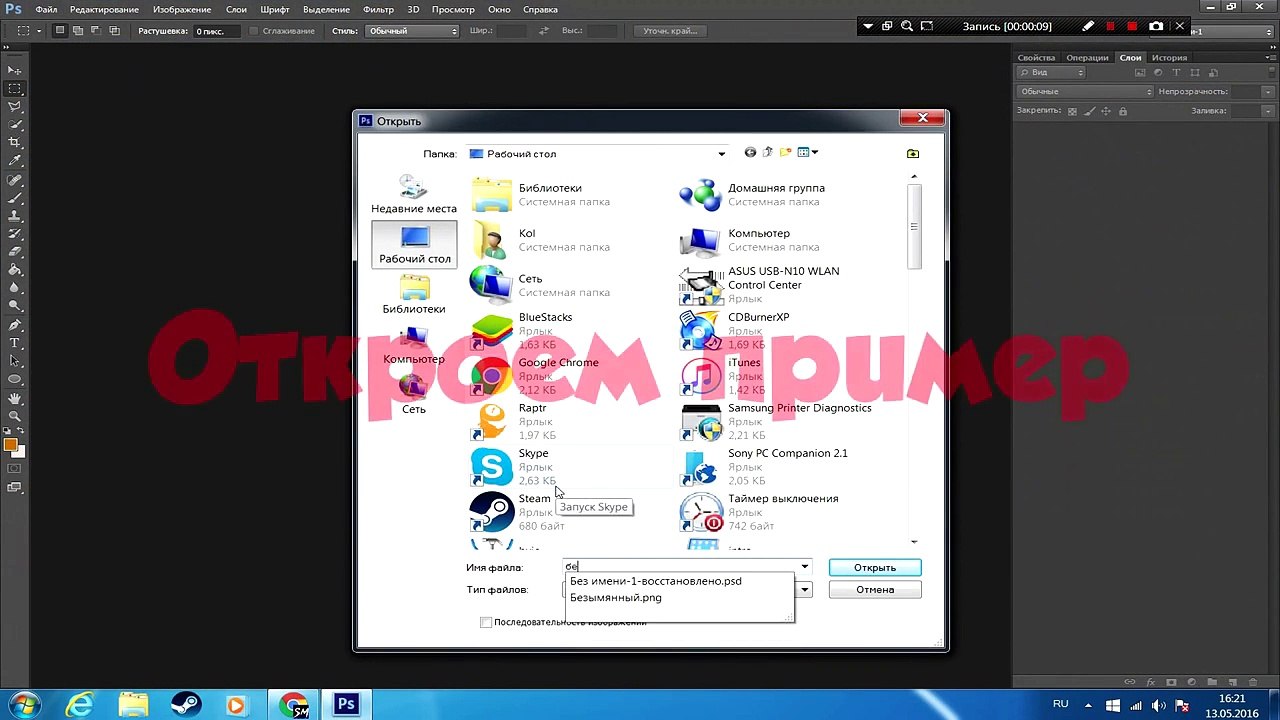Open Недавние места in dialog sidebar
1280x720 pixels.
[x=414, y=194]
